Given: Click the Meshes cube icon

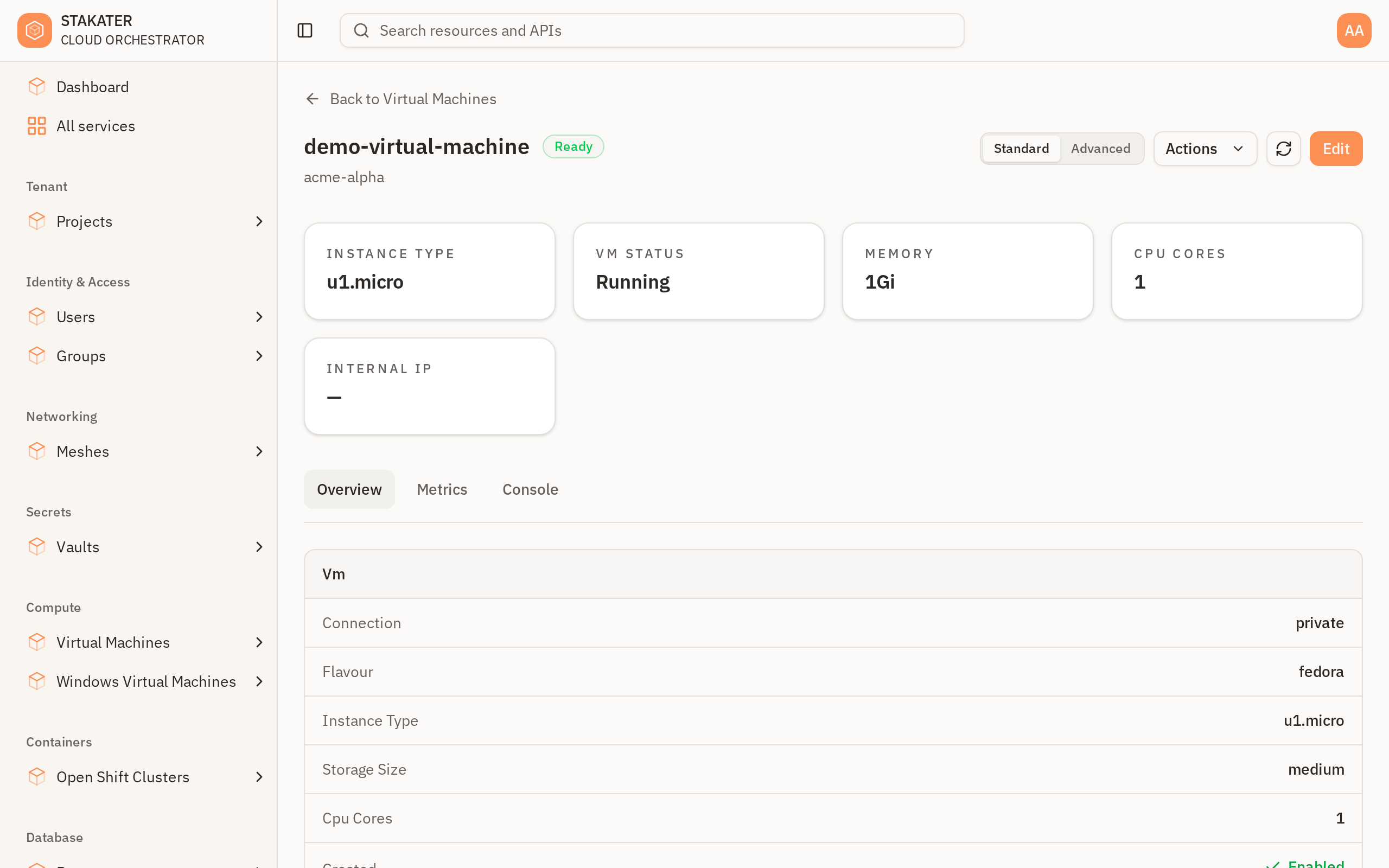Looking at the screenshot, I should pyautogui.click(x=37, y=451).
